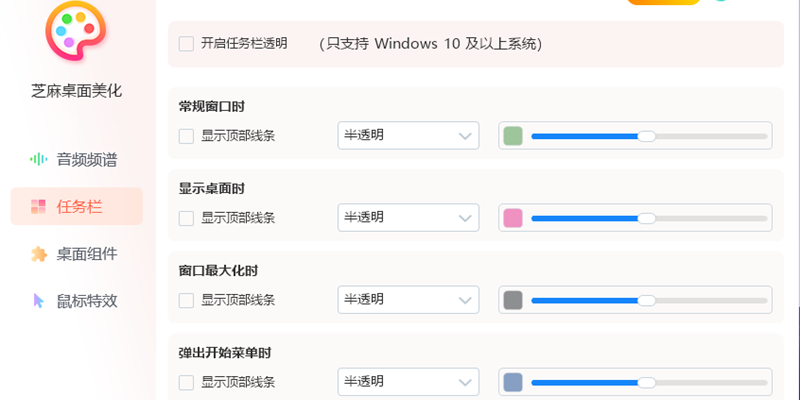The height and width of the screenshot is (400, 800).
Task: Click the 音频频谱 waveform icon
Action: [39, 159]
